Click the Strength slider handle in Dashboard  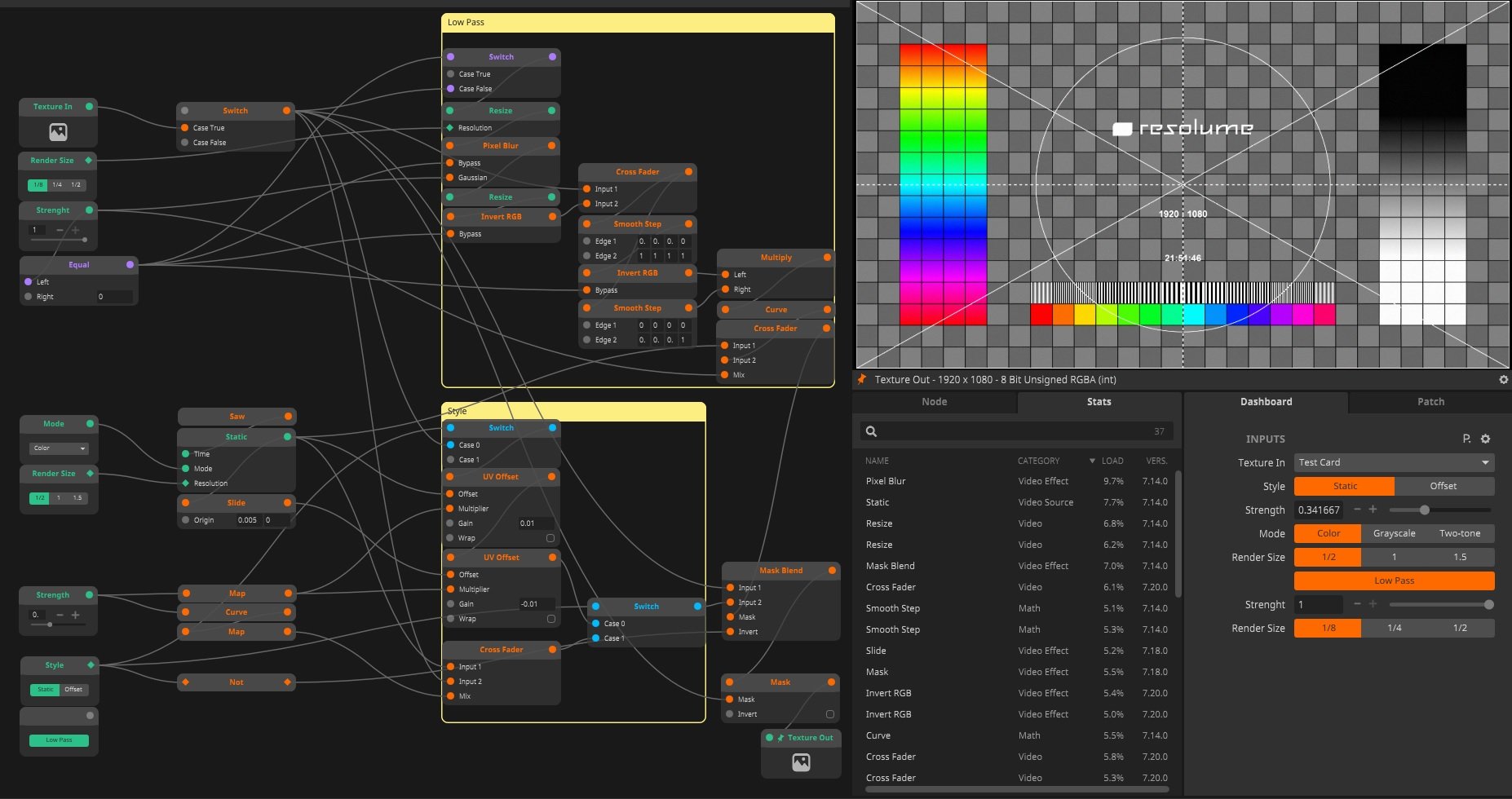tap(1424, 510)
